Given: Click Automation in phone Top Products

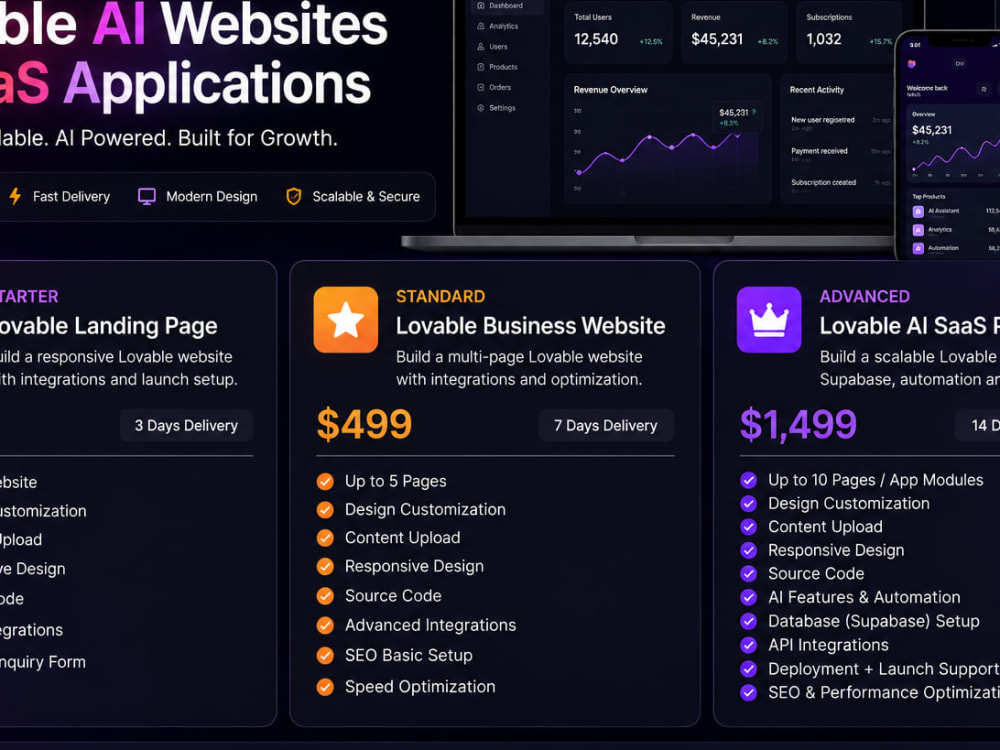Looking at the screenshot, I should 955,248.
